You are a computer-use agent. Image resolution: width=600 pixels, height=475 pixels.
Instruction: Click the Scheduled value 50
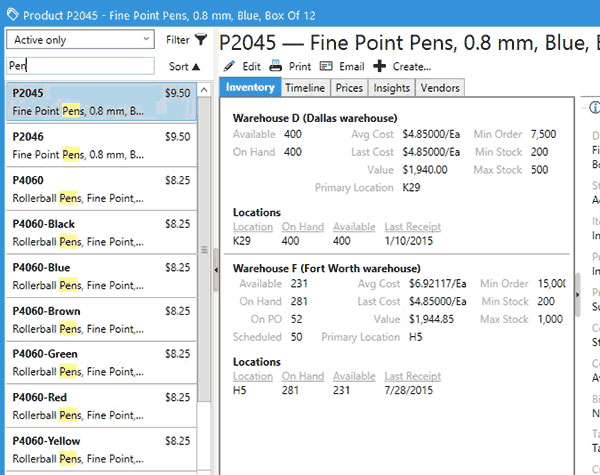point(297,337)
